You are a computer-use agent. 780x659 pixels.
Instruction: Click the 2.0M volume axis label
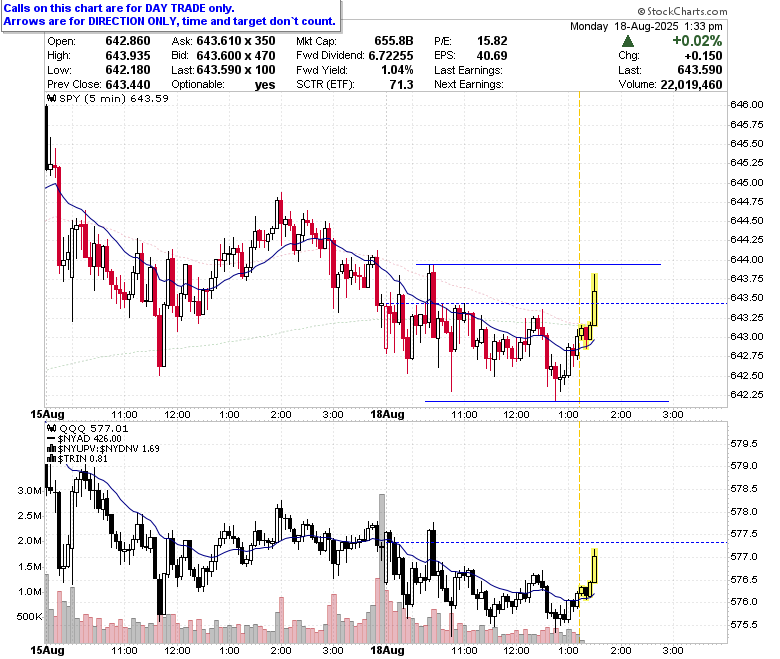coord(30,541)
